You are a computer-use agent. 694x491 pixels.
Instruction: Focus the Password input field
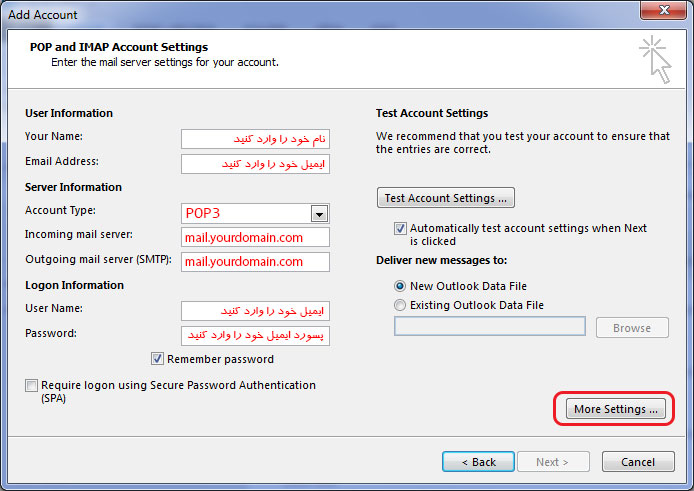[x=255, y=336]
